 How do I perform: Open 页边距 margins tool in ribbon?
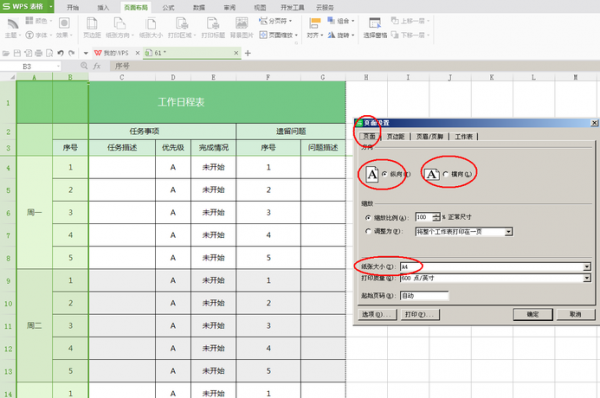(92, 23)
